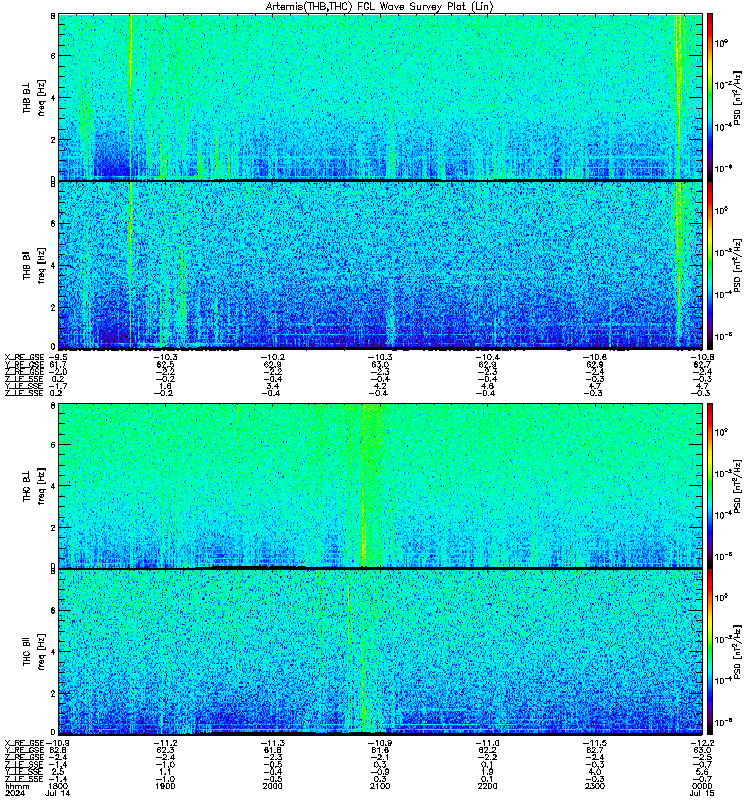Viewport: 750px width, 800px height.
Task: Click the color bar beside the THB B∥ panel
Action: point(710,265)
